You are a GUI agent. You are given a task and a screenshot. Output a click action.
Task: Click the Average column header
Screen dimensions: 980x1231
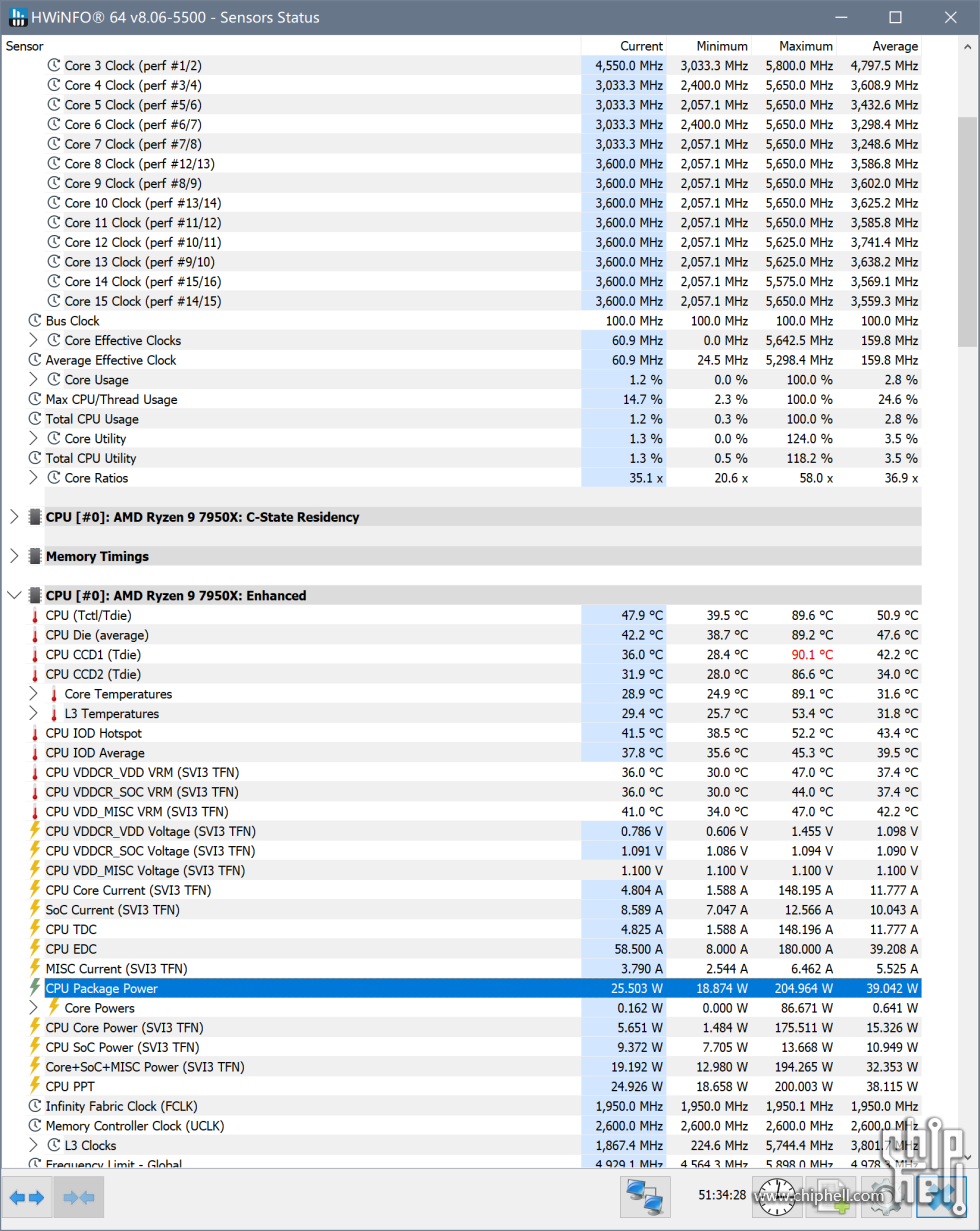(879, 46)
